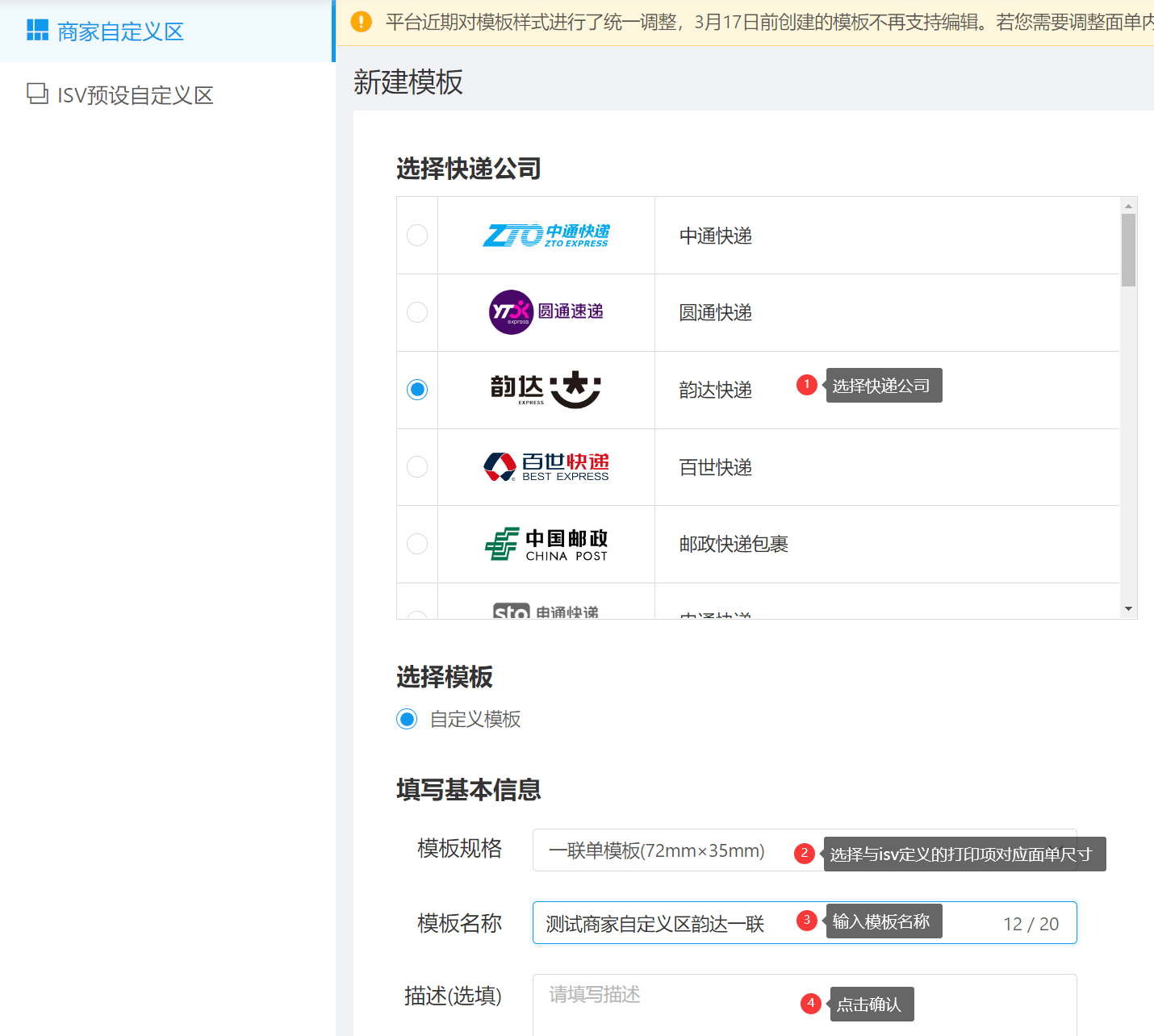Image resolution: width=1154 pixels, height=1036 pixels.
Task: Click the ISV预设自定义区 window icon
Action: coord(38,94)
